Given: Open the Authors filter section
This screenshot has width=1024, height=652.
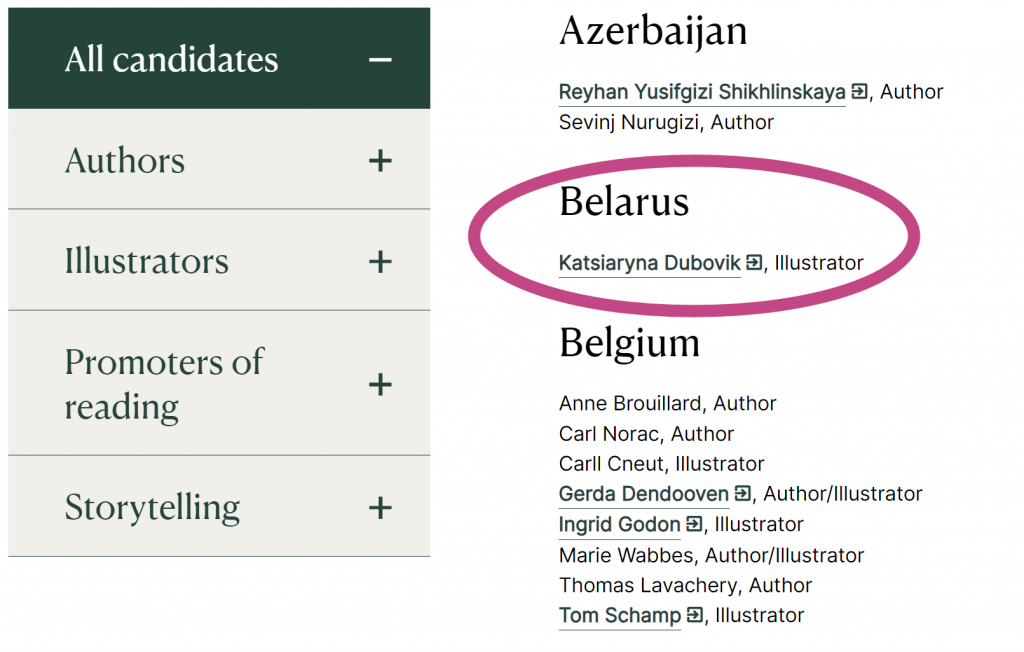Looking at the screenshot, I should tap(125, 160).
